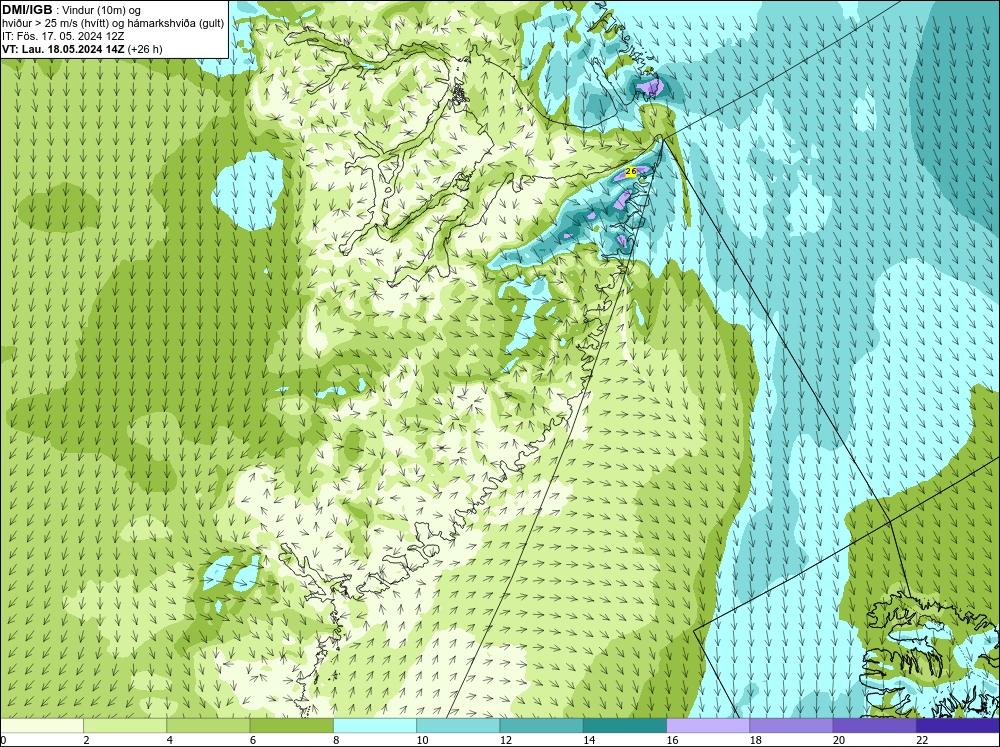Viewport: 1000px width, 747px height.
Task: Select the above 22 m/s dark purple swatch
Action: click(x=958, y=726)
